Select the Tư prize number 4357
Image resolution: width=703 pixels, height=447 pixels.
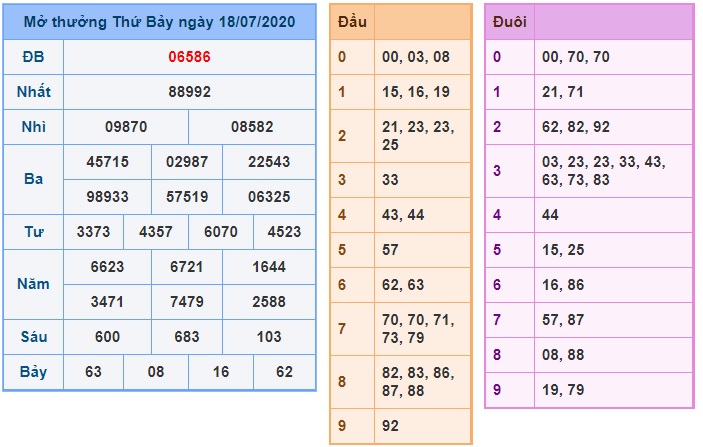[156, 232]
